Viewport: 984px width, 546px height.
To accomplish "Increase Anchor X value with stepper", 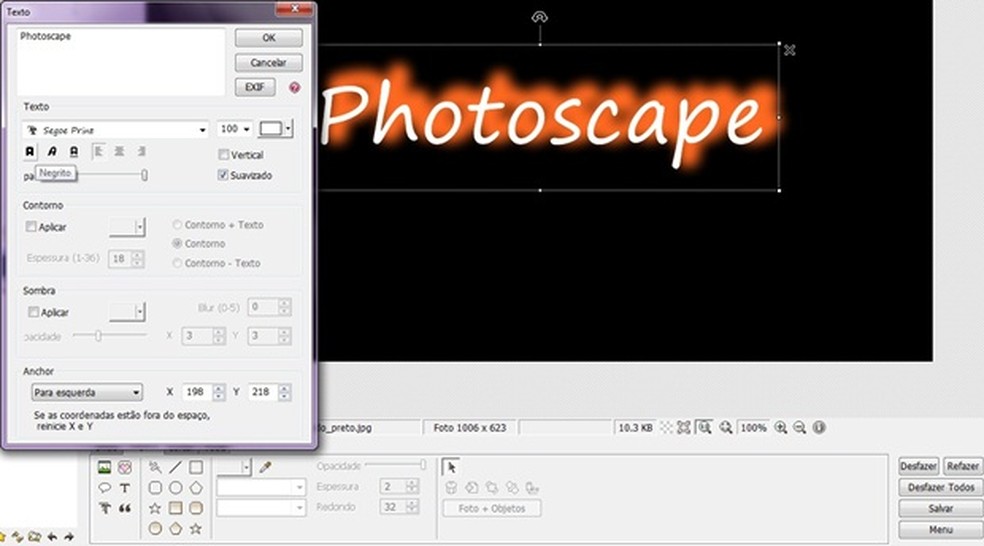I will click(x=218, y=388).
